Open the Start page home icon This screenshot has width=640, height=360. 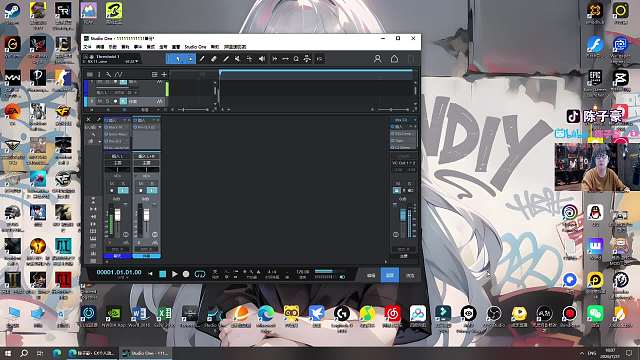click(394, 59)
